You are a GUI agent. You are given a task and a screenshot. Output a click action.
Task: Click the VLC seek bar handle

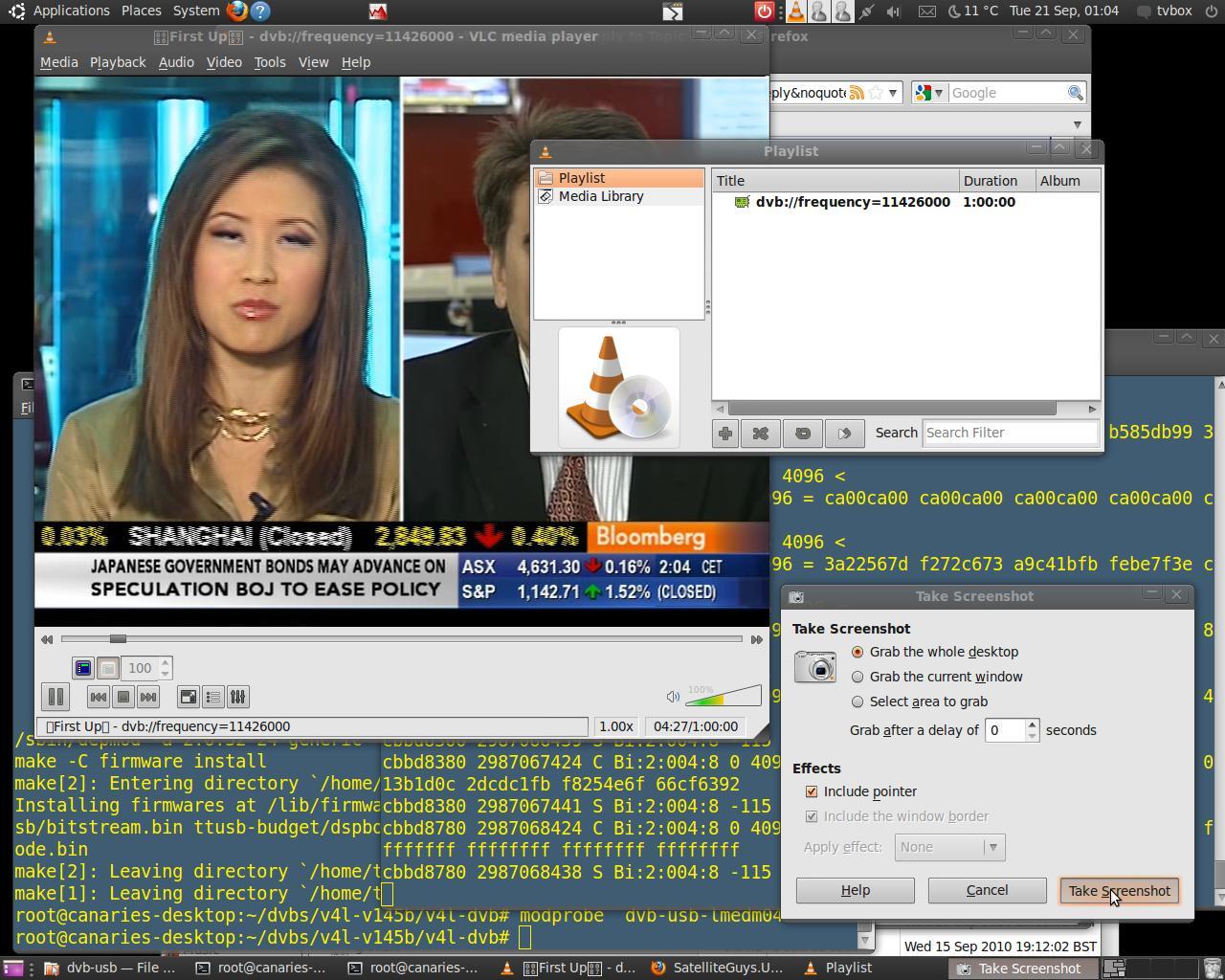point(118,639)
